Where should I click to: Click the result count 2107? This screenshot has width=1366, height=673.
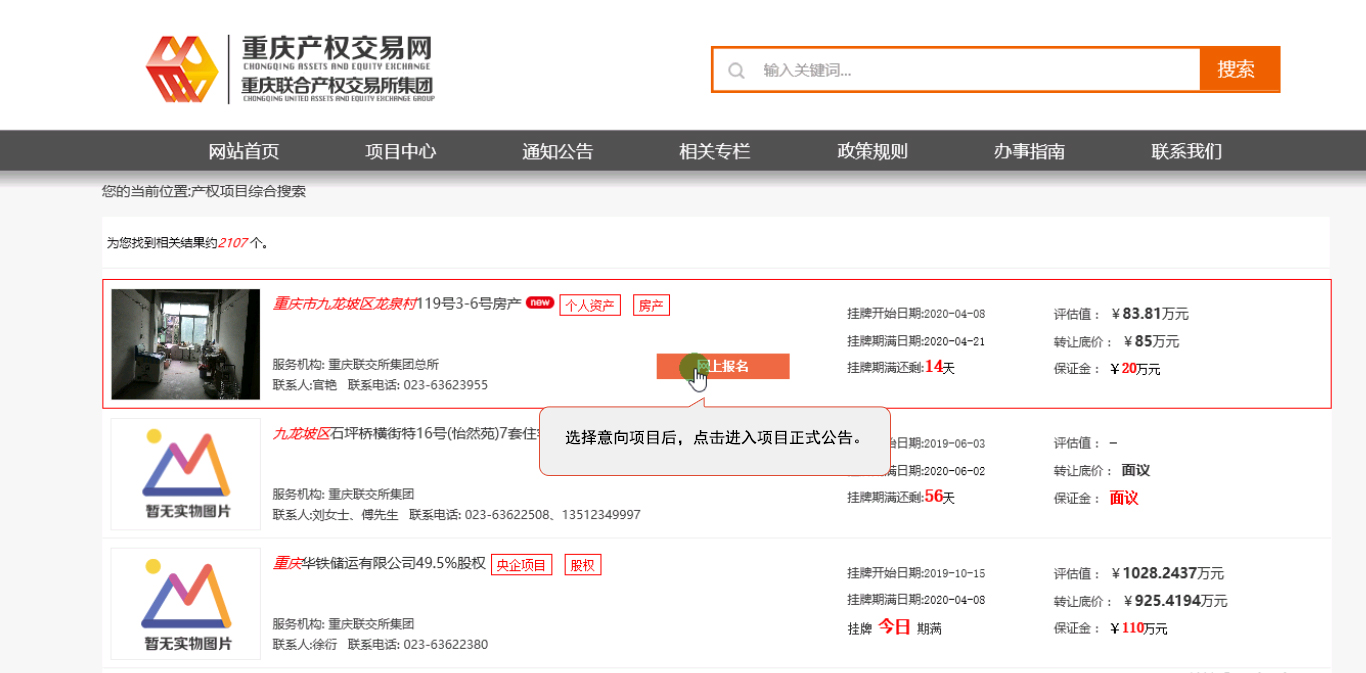click(x=232, y=243)
